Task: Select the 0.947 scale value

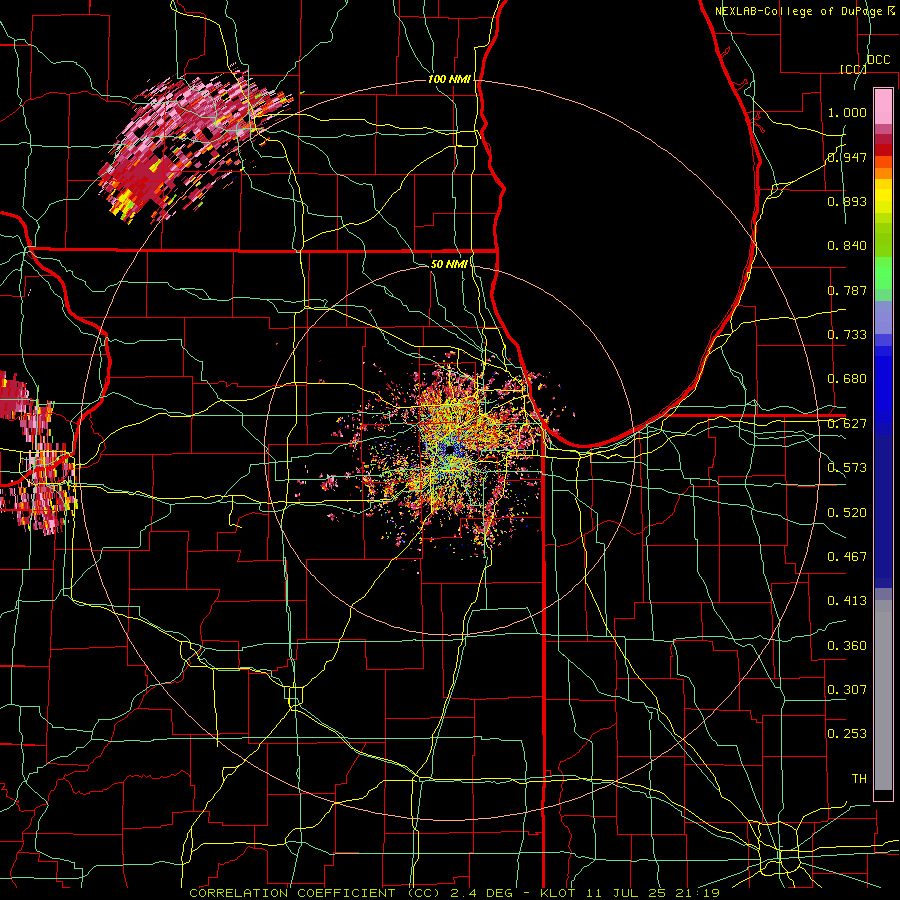Action: (847, 157)
